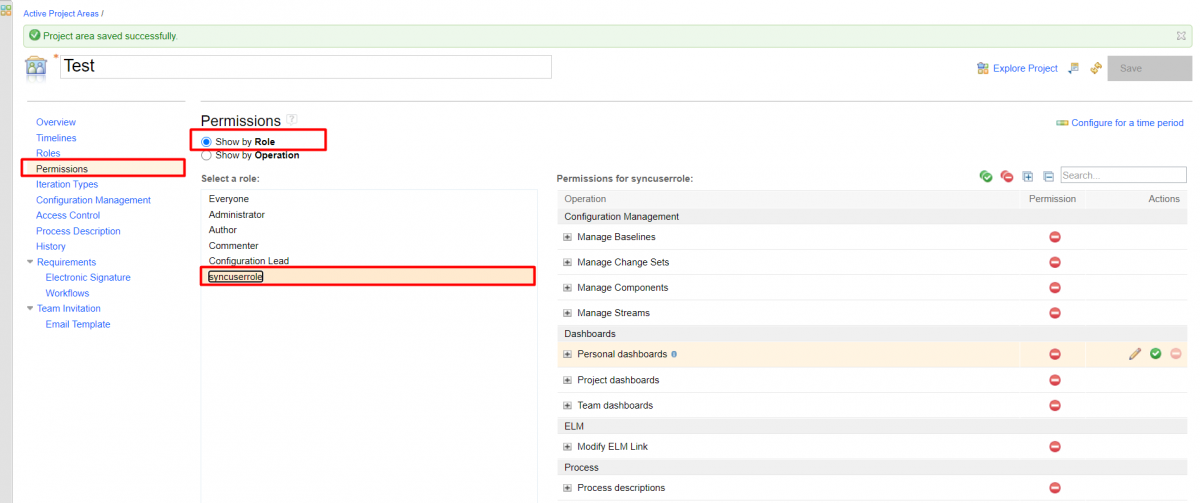Viewport: 1200px width, 503px height.
Task: Expand the Manage Baselines operation
Action: [x=567, y=237]
